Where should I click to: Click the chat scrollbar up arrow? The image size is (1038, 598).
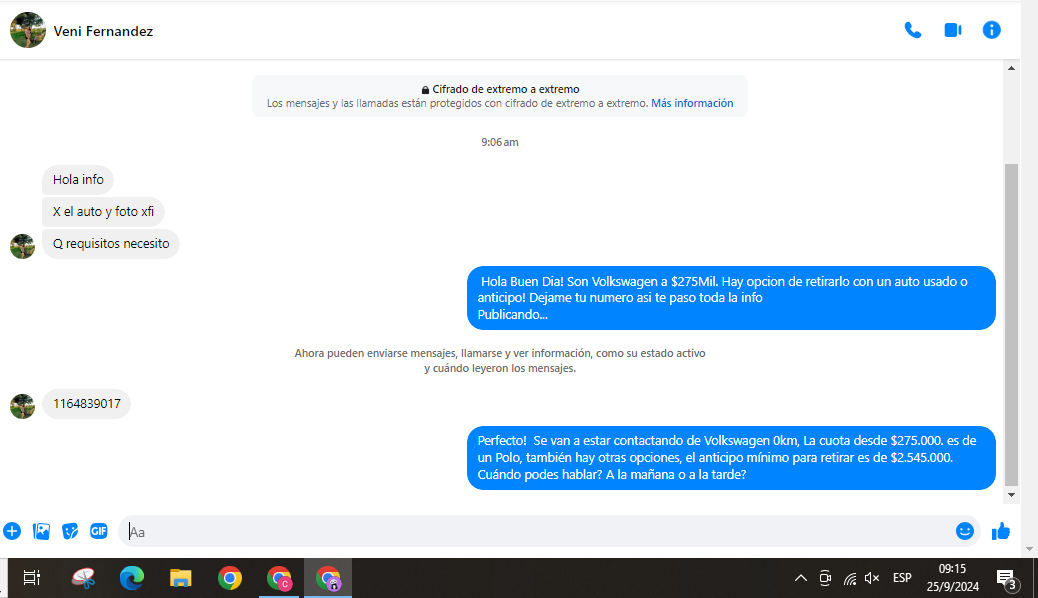pos(1011,68)
